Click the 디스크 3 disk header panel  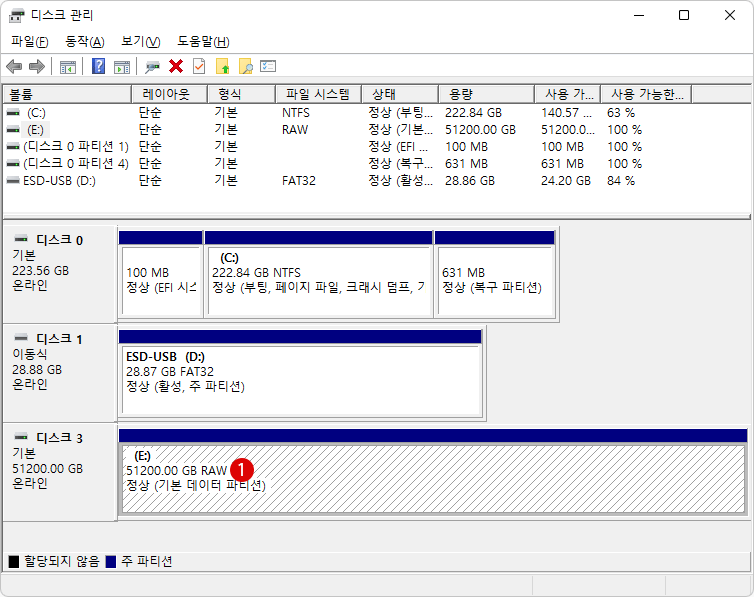click(x=60, y=472)
